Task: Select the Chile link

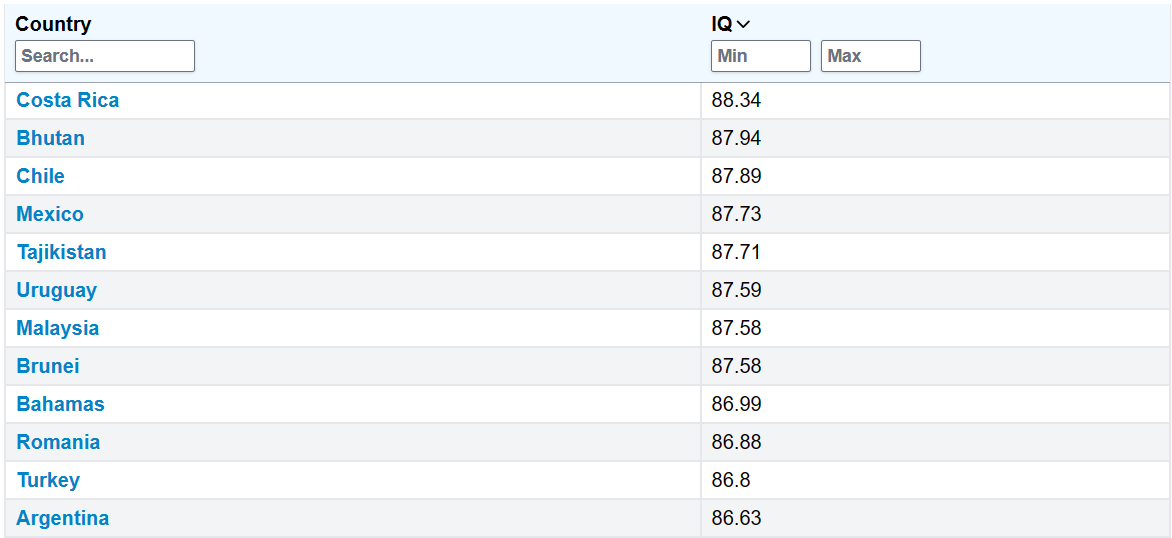Action: click(41, 176)
